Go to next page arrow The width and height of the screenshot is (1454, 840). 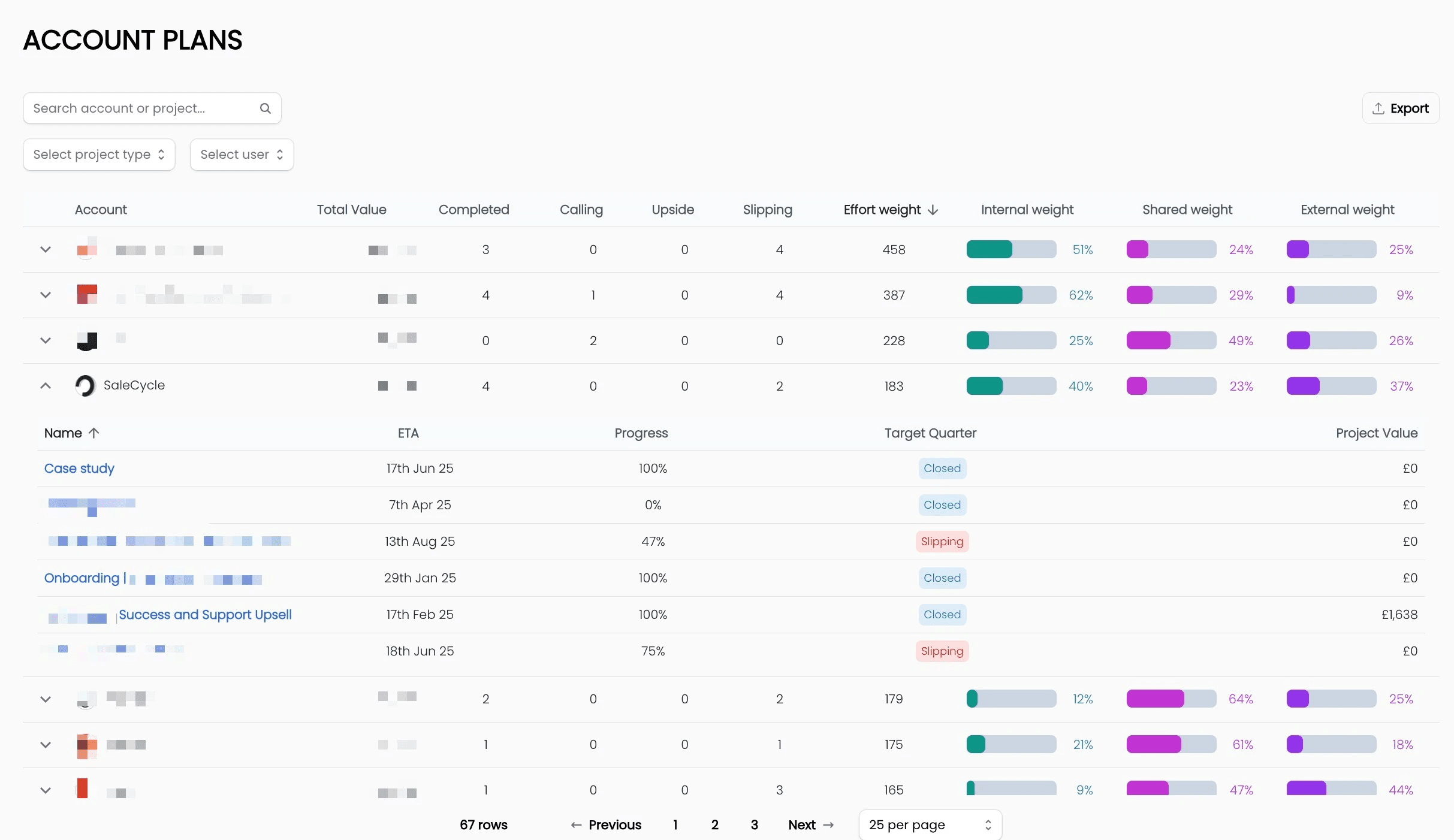(828, 825)
